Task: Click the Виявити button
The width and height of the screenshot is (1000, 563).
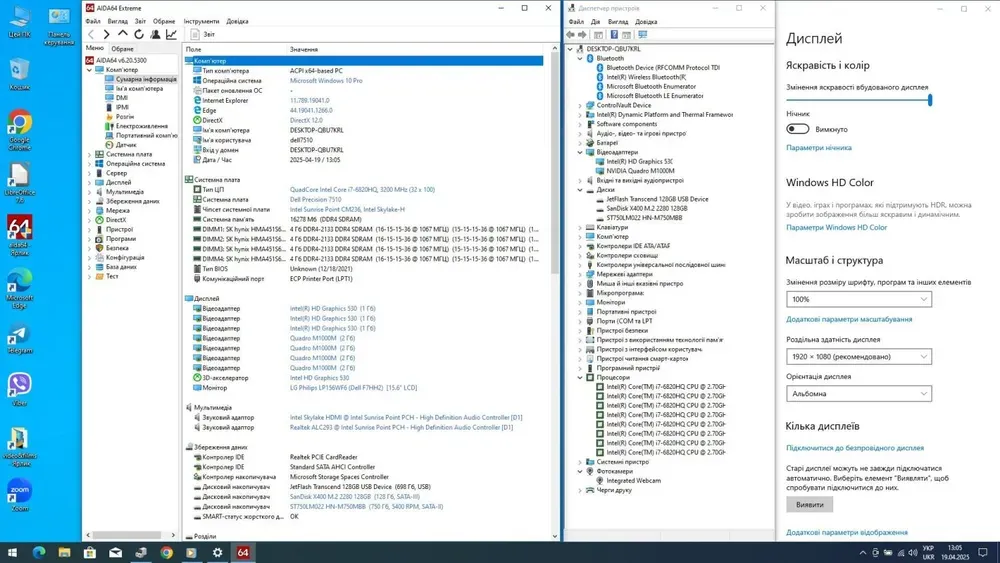Action: pyautogui.click(x=809, y=505)
